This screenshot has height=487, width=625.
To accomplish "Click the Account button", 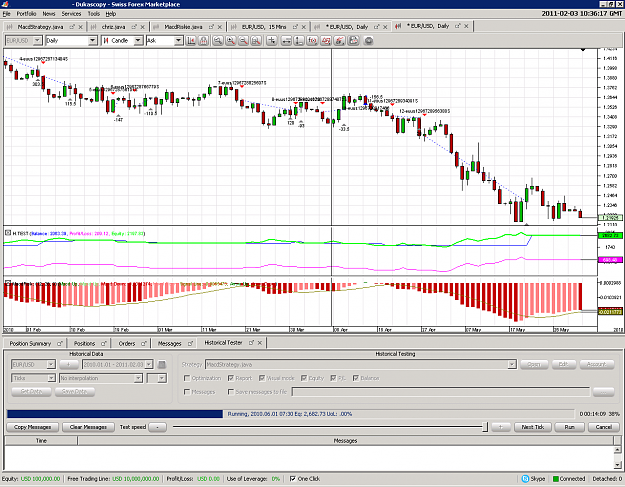I will (596, 365).
